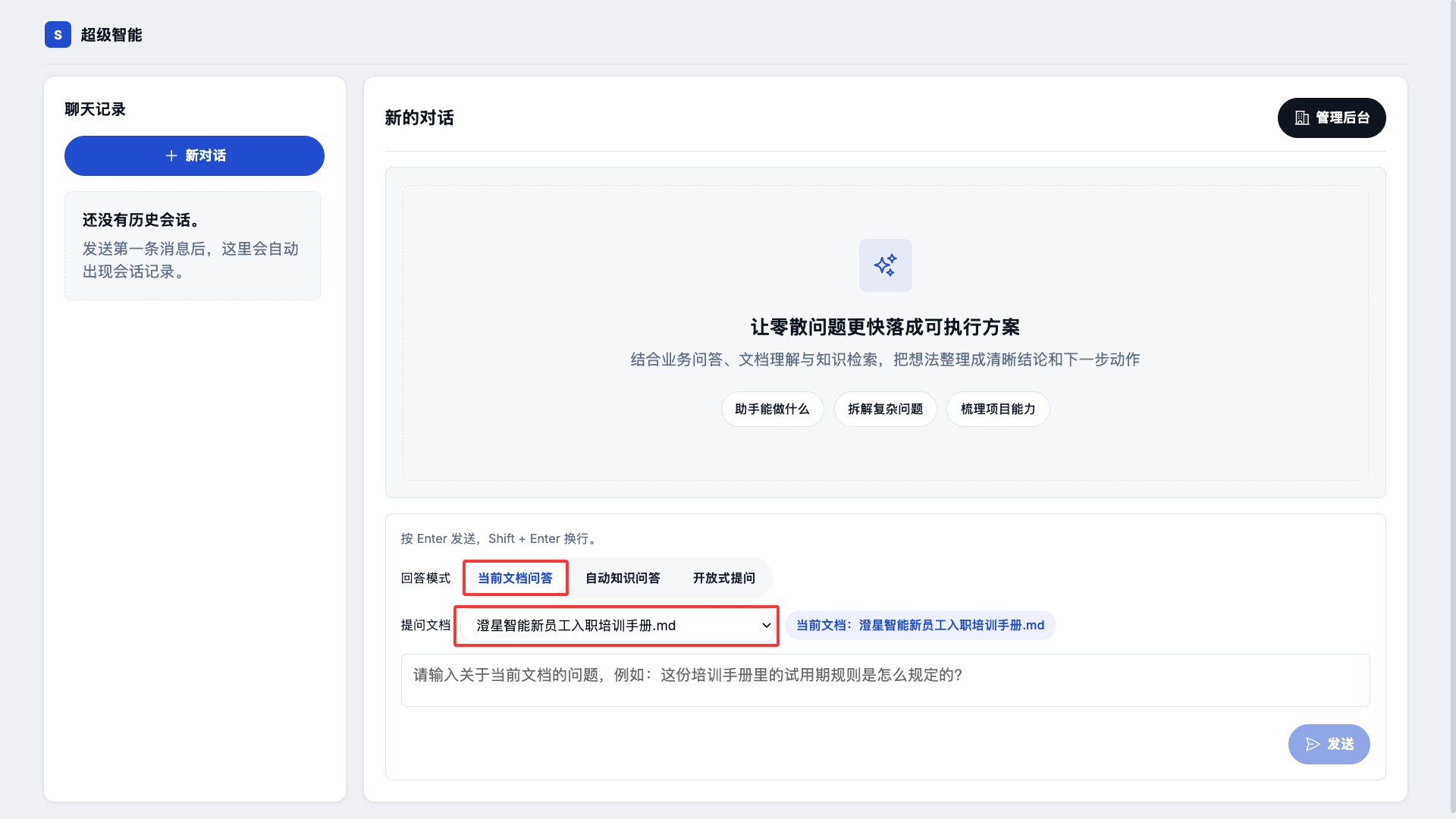Screen dimensions: 1456x819
Task: Click the 拆解复杂问题 suggestion chip
Action: 885,409
